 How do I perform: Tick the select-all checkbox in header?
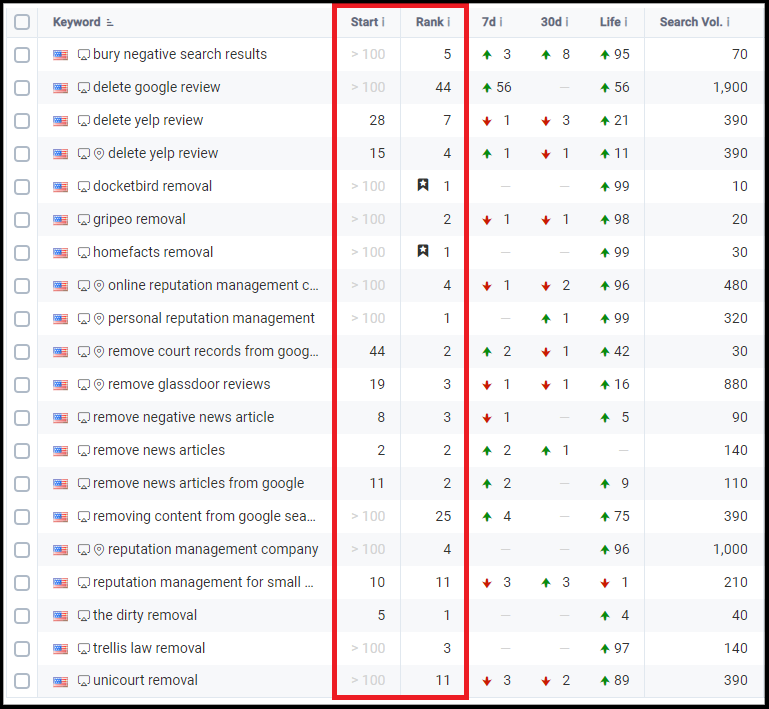pos(22,22)
